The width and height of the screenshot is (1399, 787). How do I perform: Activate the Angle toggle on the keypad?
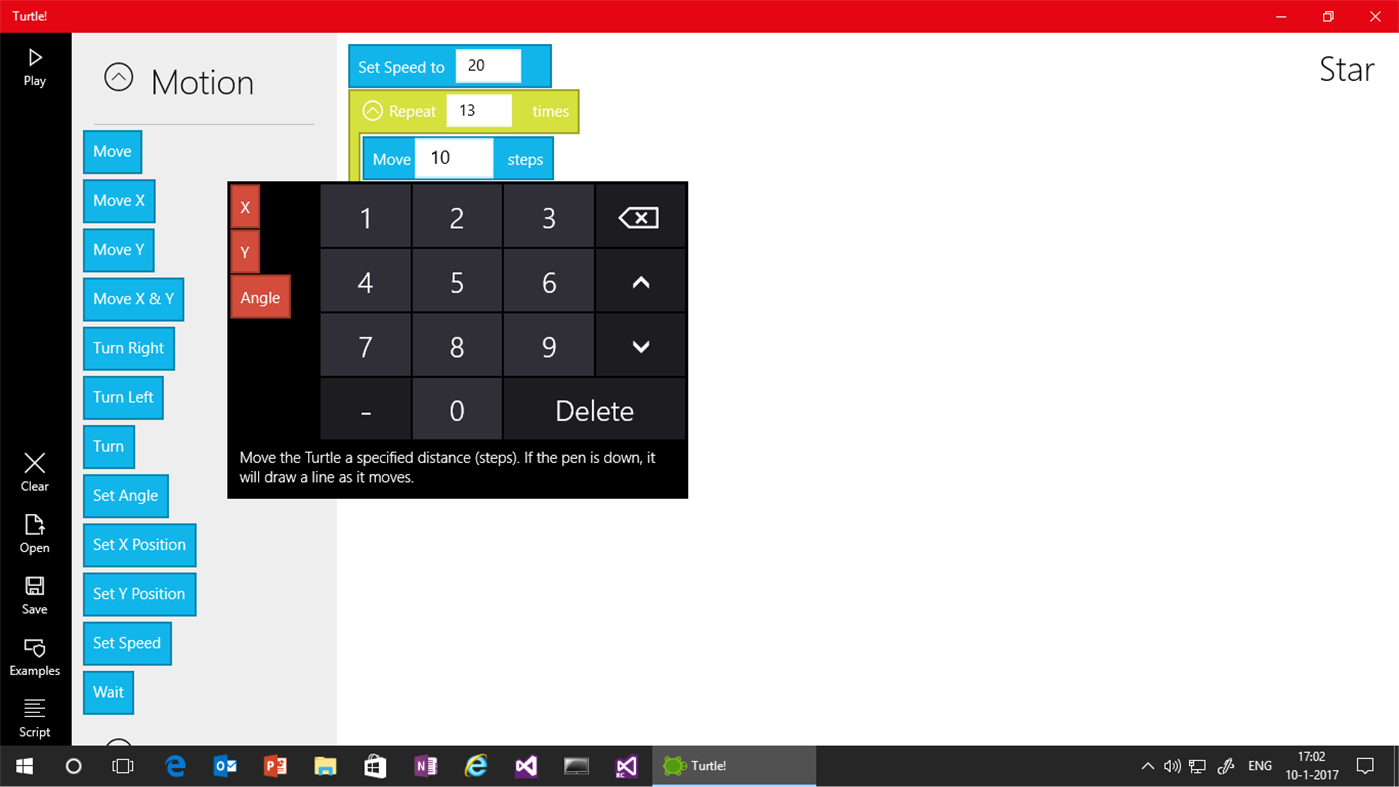[x=259, y=297]
